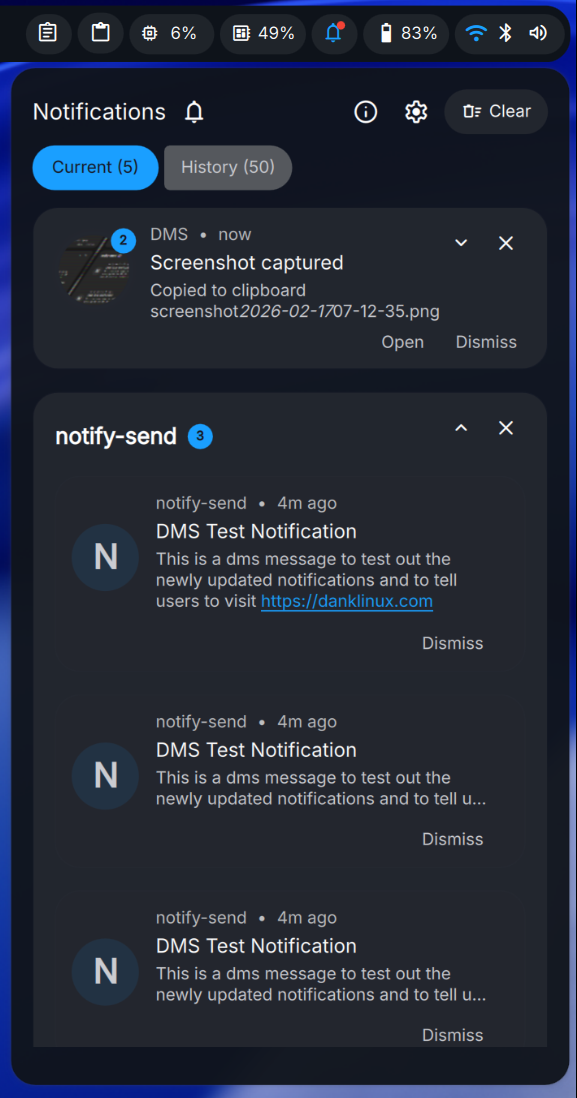The width and height of the screenshot is (577, 1098).
Task: Dismiss the first DMS Test Notification
Action: (452, 643)
